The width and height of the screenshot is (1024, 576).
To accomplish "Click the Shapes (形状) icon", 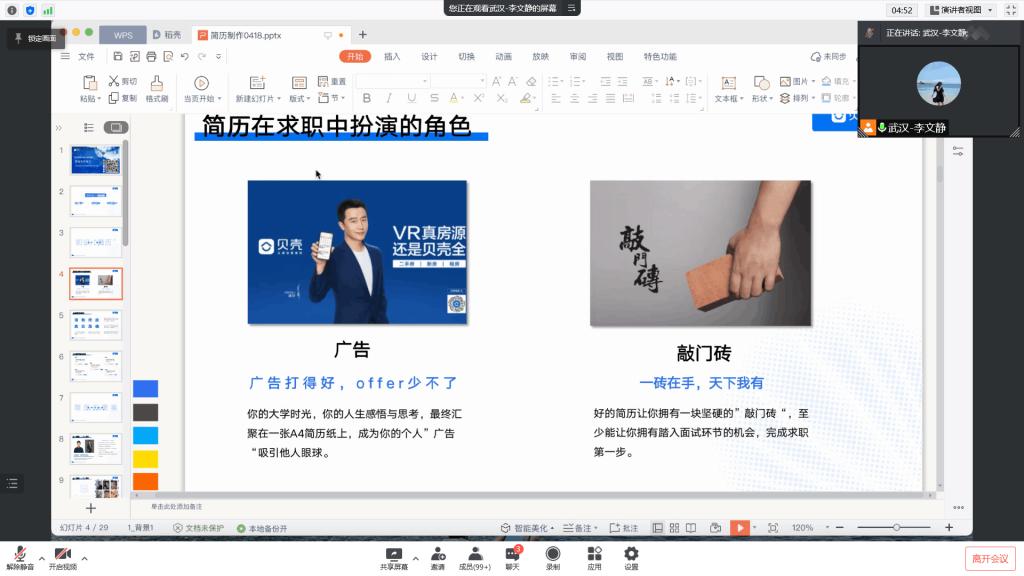I will 762,84.
